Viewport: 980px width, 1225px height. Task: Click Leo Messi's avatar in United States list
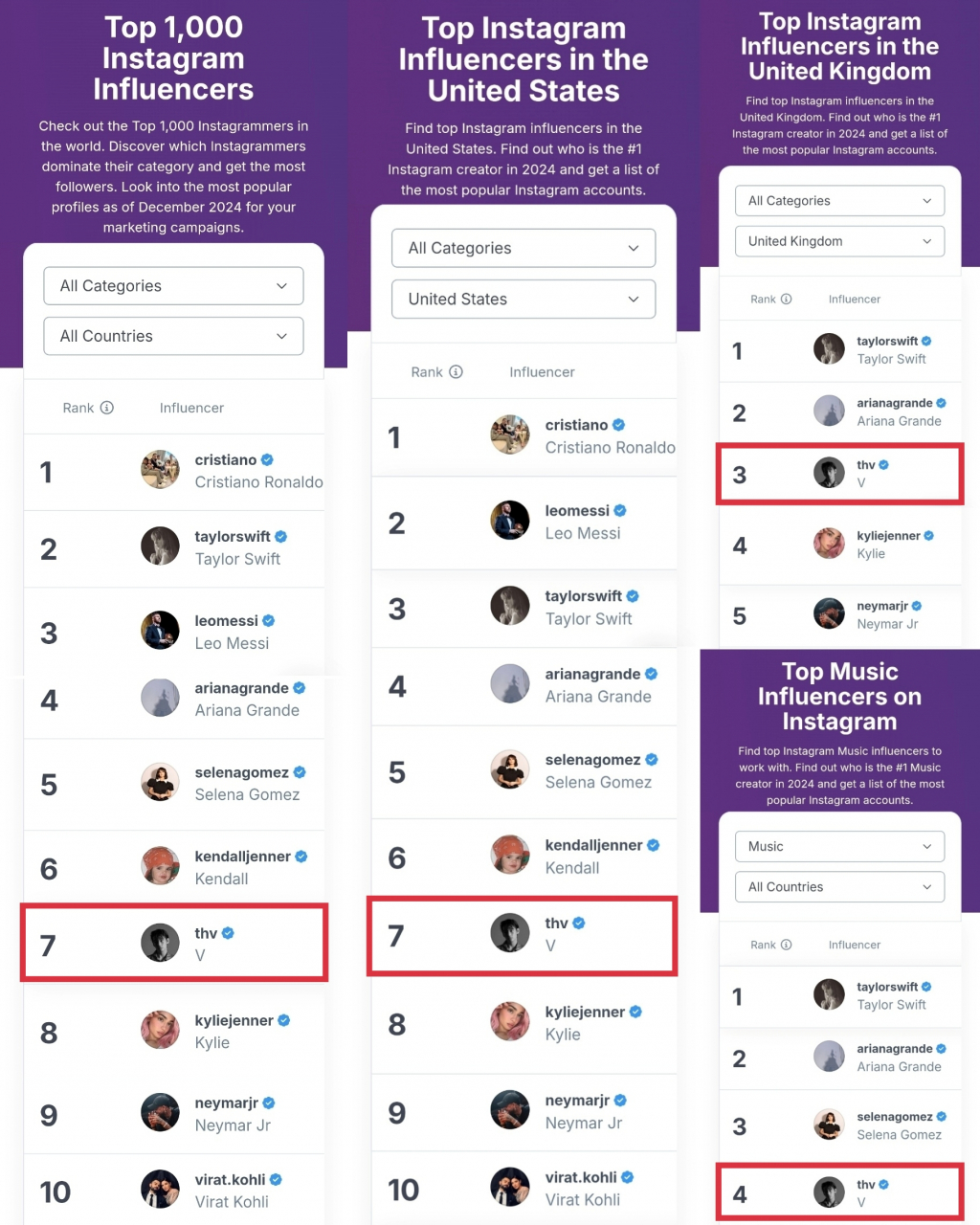pos(510,521)
